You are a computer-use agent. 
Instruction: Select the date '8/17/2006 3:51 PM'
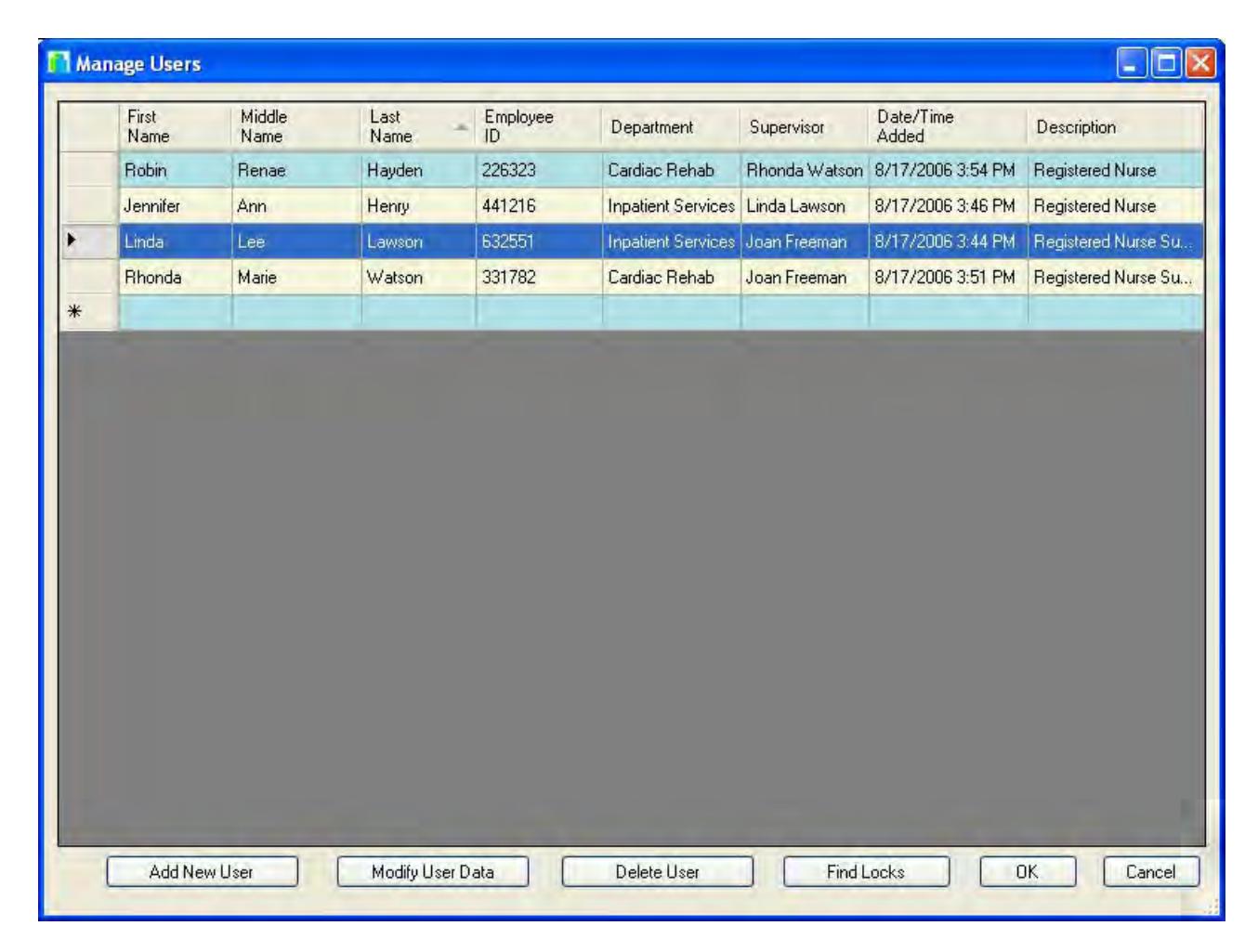(949, 277)
